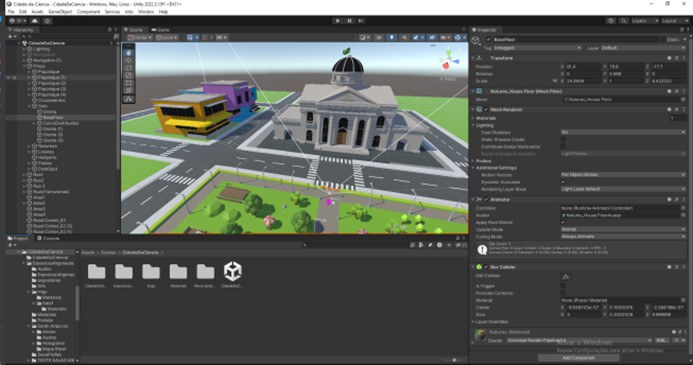Toggle BaseFloor active checkbox
693x365 pixels.
(x=488, y=39)
